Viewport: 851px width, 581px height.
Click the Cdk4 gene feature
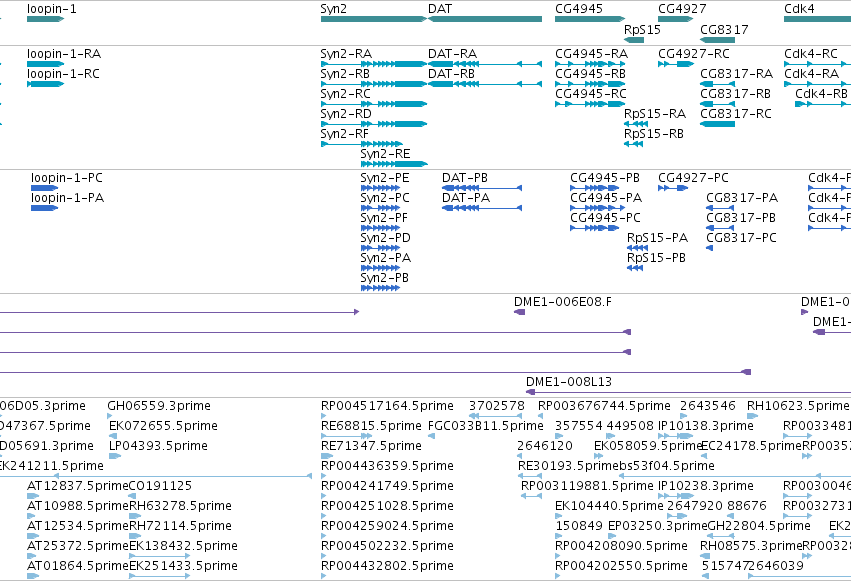tap(817, 20)
